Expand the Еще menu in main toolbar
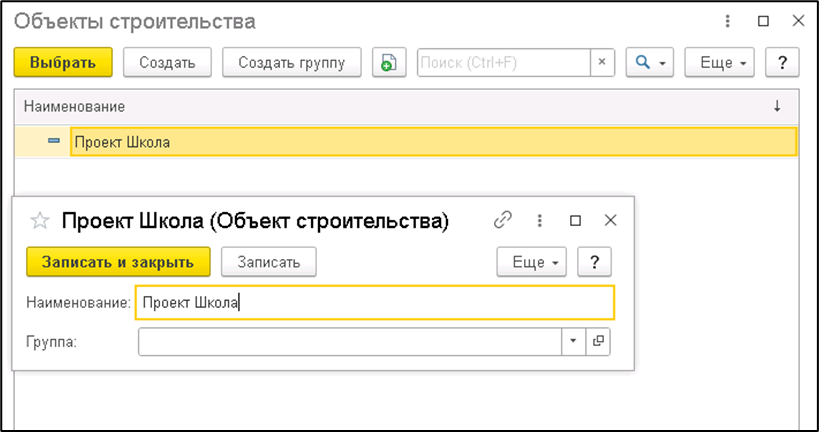 pos(723,62)
